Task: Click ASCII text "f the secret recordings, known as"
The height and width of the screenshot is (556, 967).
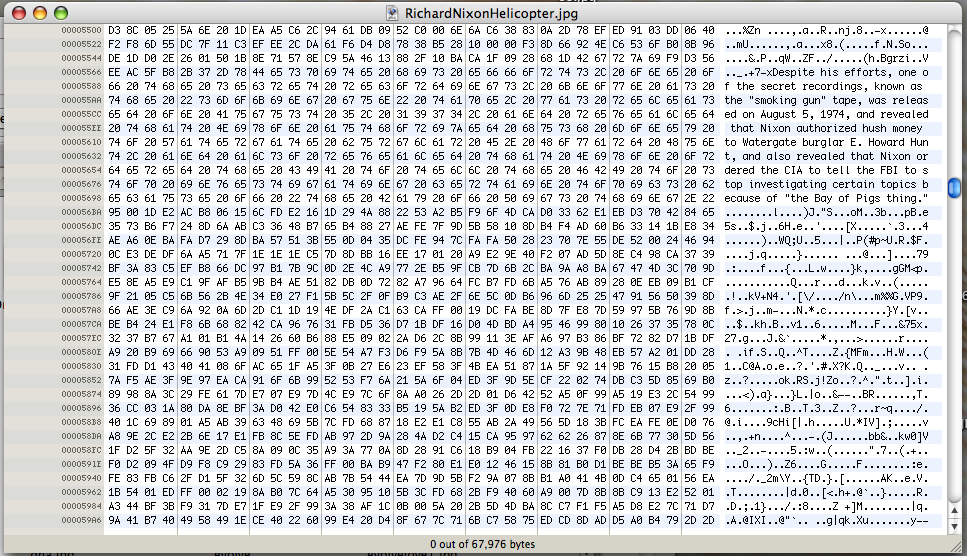Action: 823,86
